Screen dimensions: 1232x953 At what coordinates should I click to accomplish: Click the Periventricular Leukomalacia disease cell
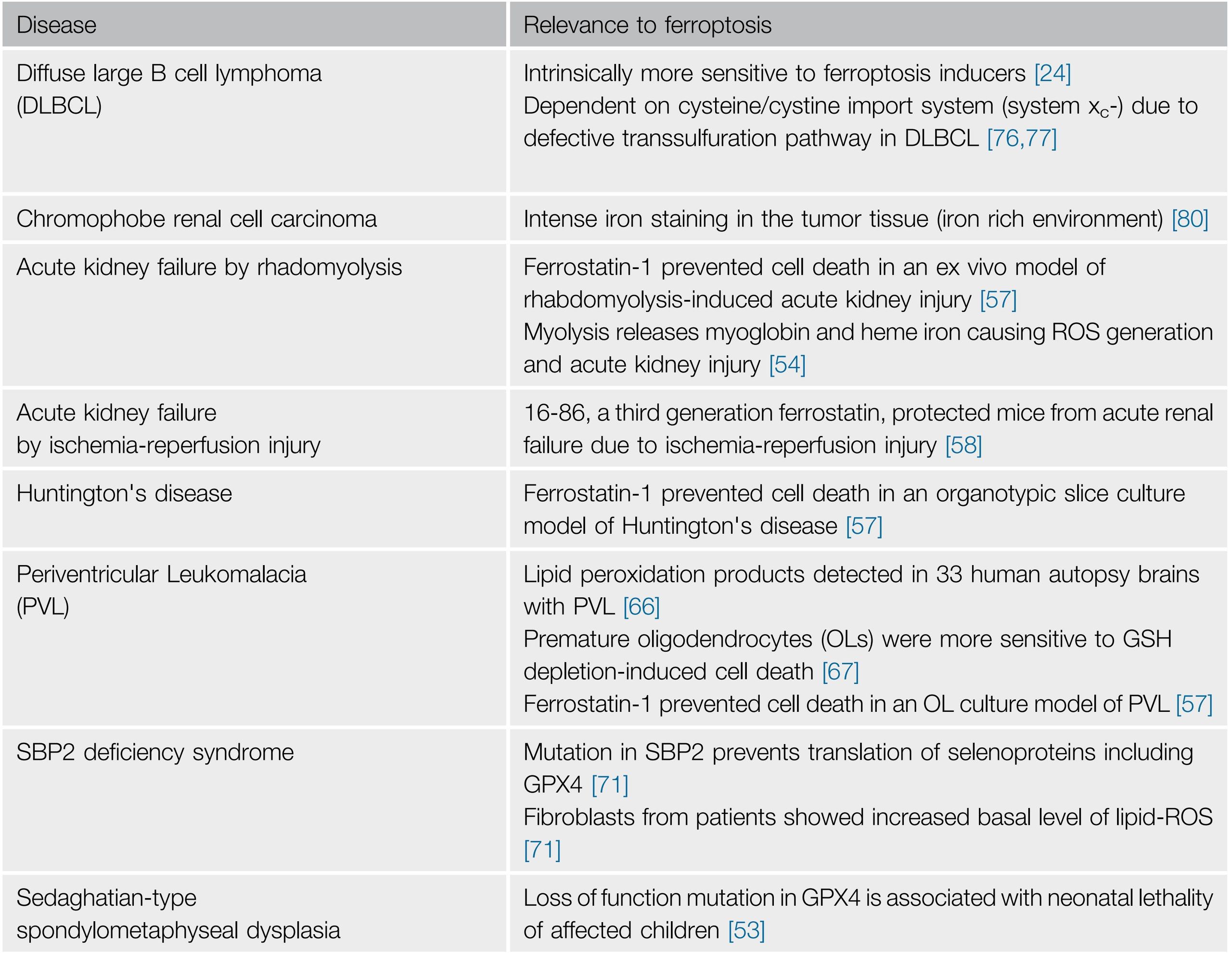point(161,574)
